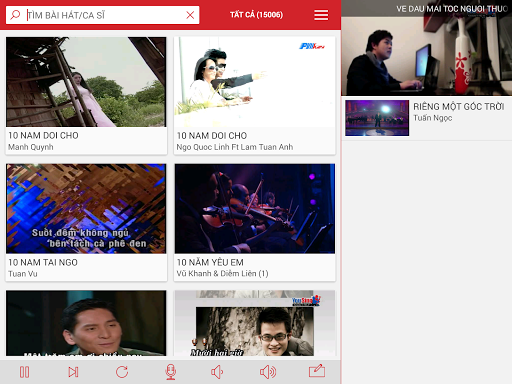512x384 pixels.
Task: Click queued artist Tuấn Ngọc
Action: tap(433, 118)
